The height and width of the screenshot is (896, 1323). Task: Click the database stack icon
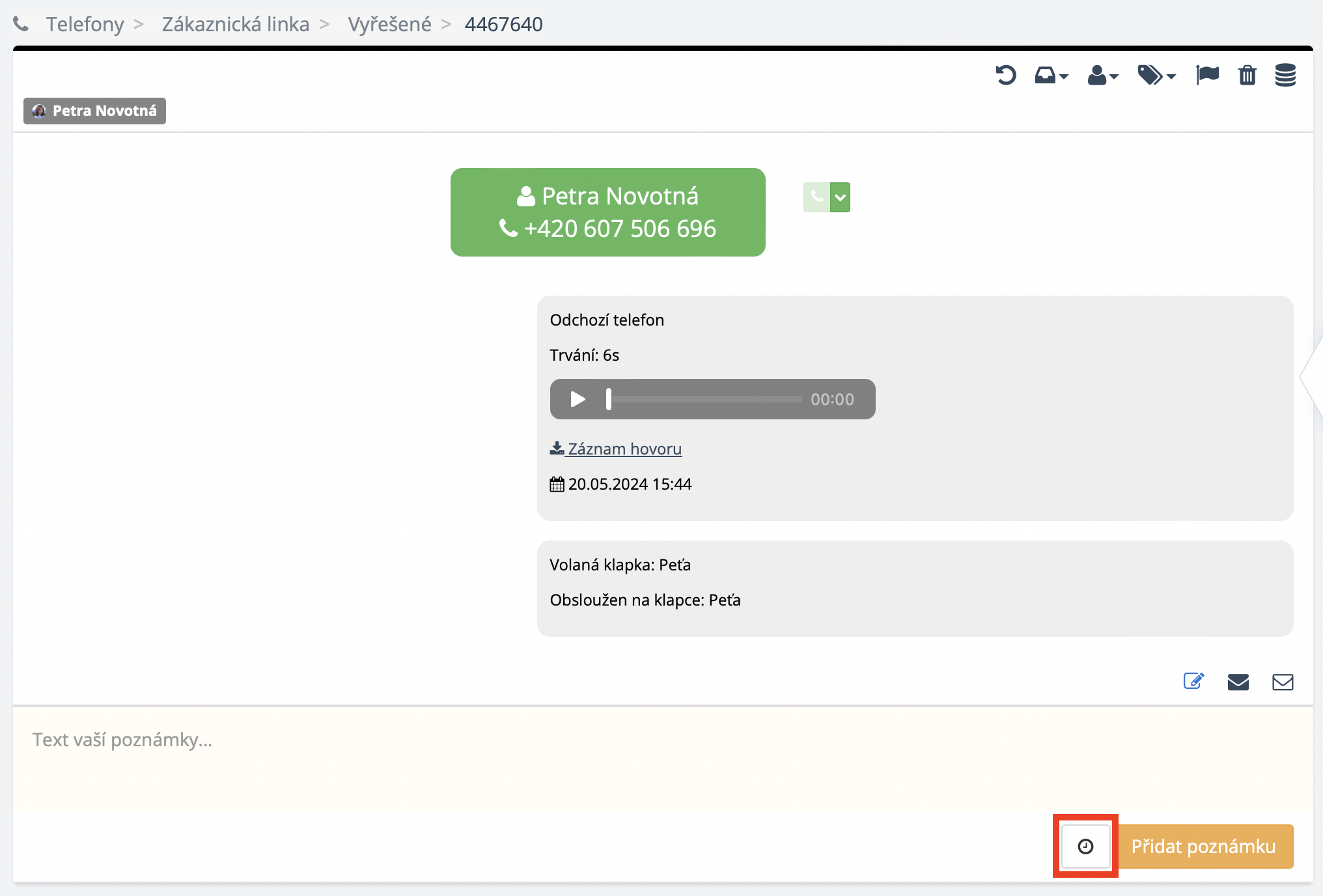1285,76
